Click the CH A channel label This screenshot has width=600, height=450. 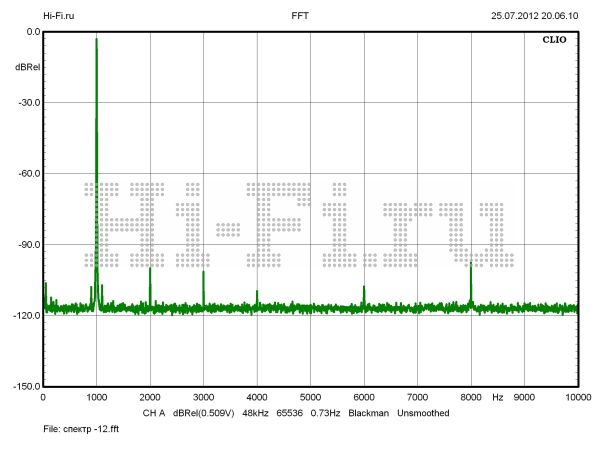[x=153, y=413]
